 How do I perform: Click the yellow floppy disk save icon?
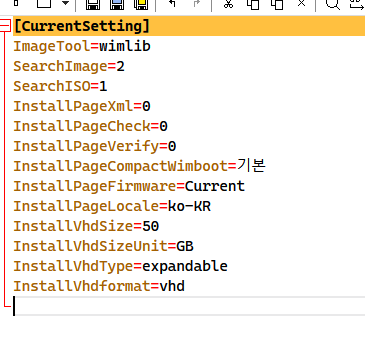[x=141, y=4]
